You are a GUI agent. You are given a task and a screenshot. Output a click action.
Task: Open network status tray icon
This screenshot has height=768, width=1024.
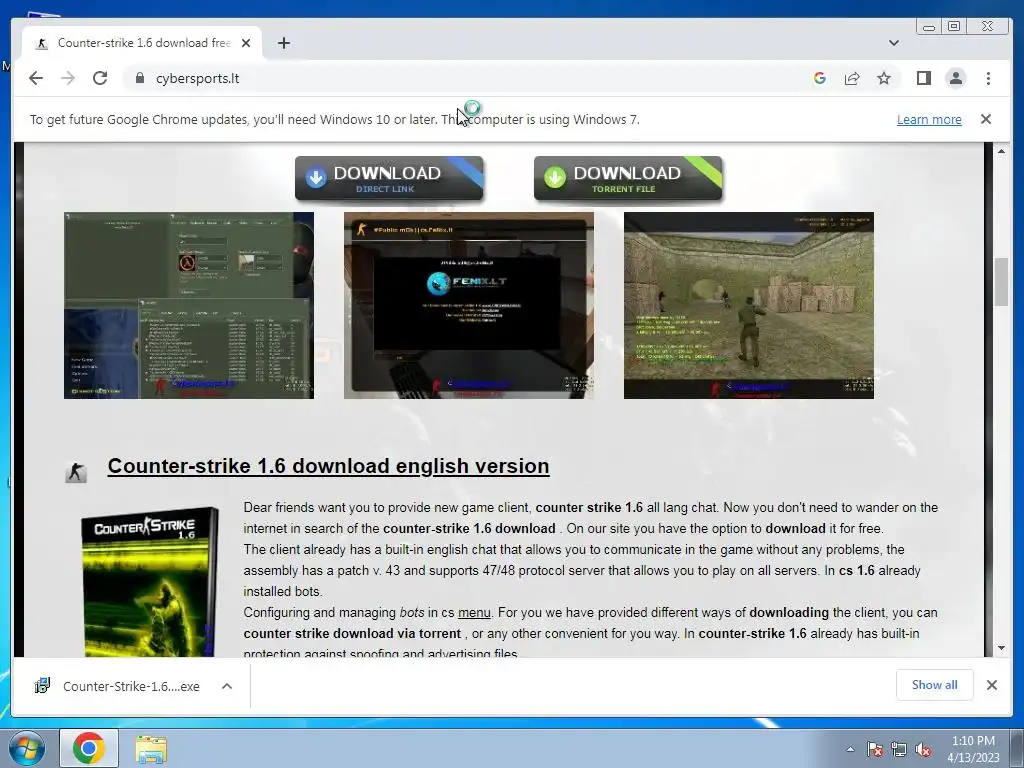tap(899, 749)
